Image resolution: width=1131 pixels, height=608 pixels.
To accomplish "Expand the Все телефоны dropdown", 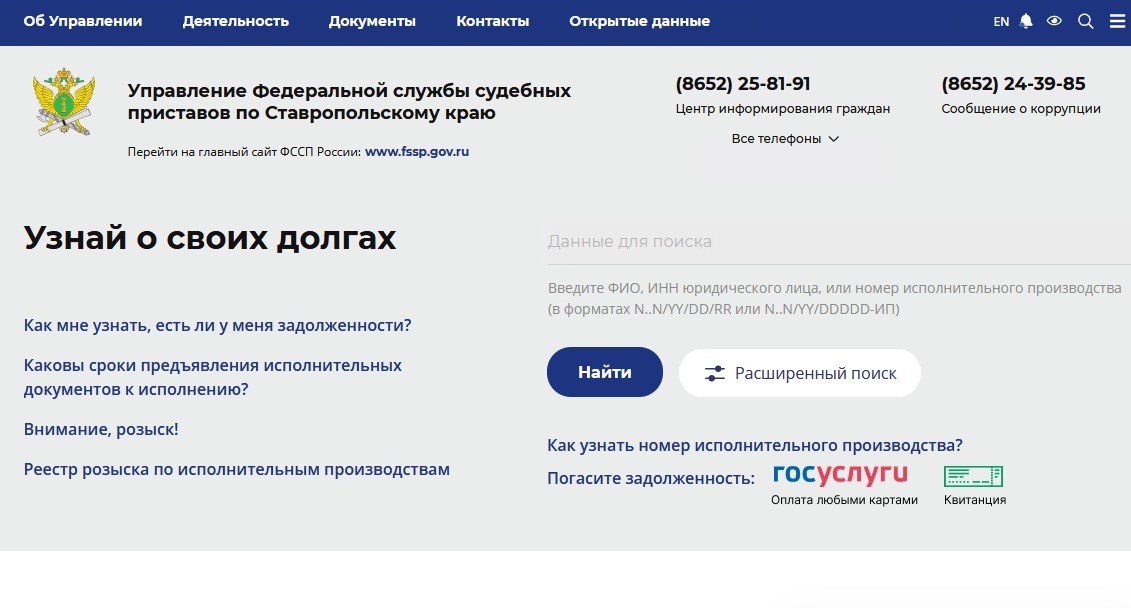I will [x=785, y=139].
